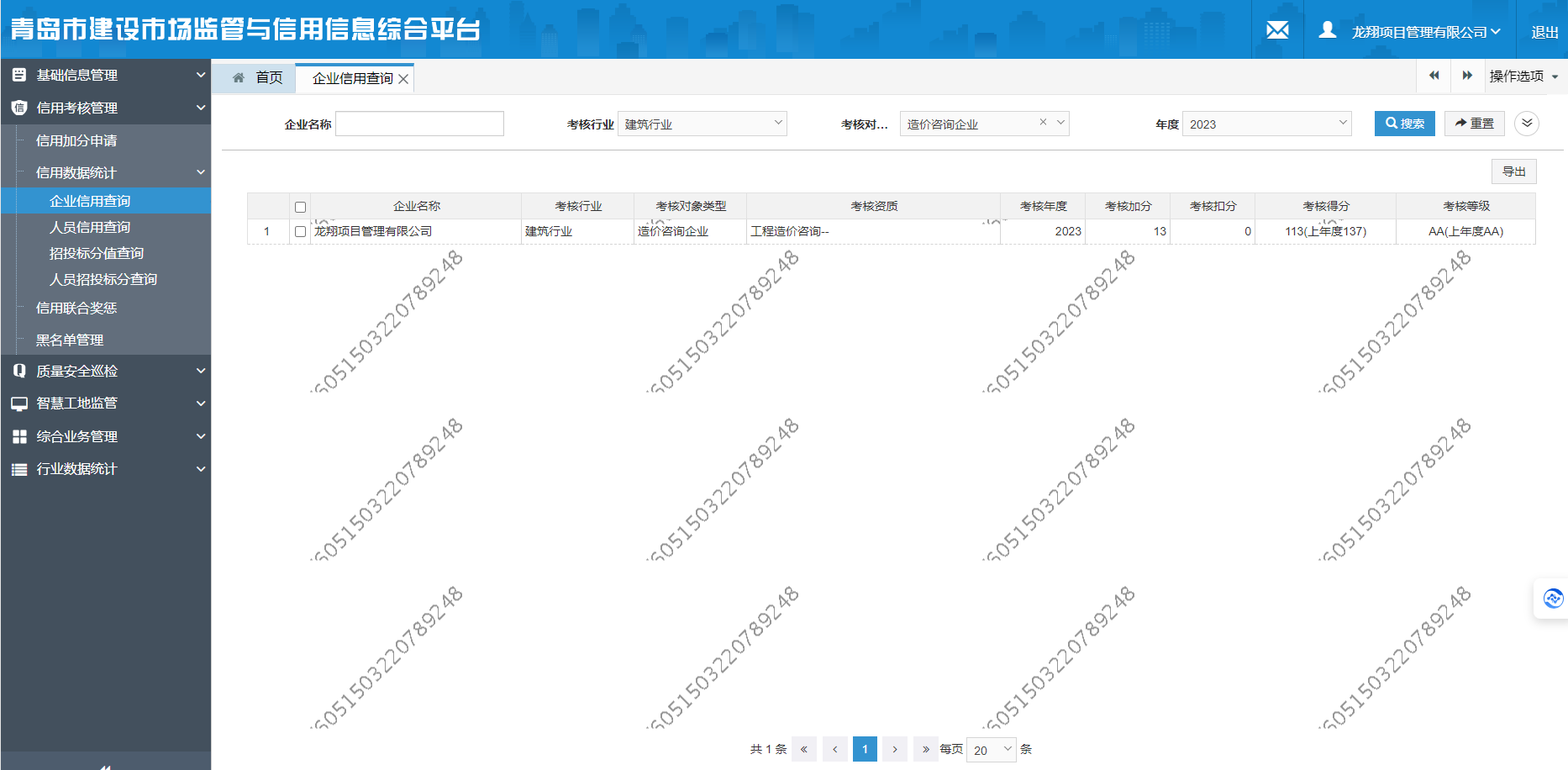Toggle the select-all checkbox in table header

click(300, 205)
